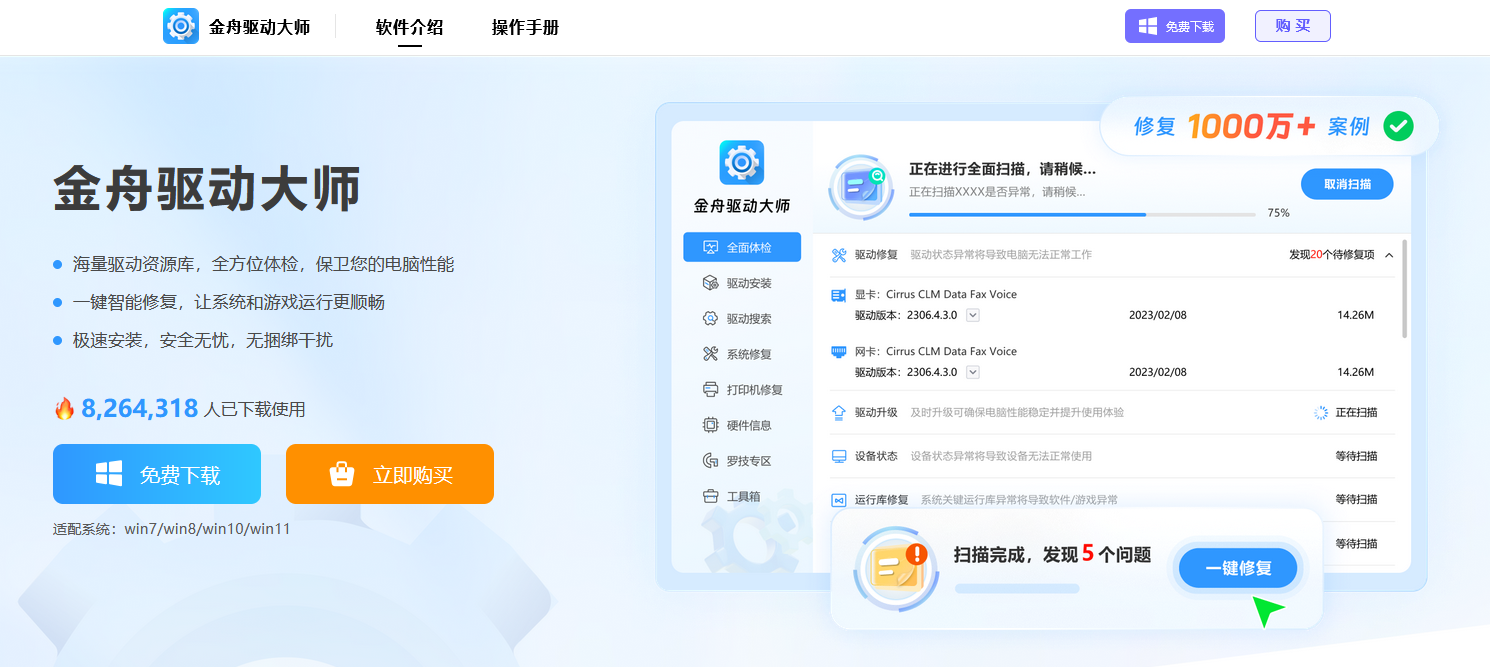Open the 显卡 driver version dropdown
The height and width of the screenshot is (667, 1490).
pos(973,315)
